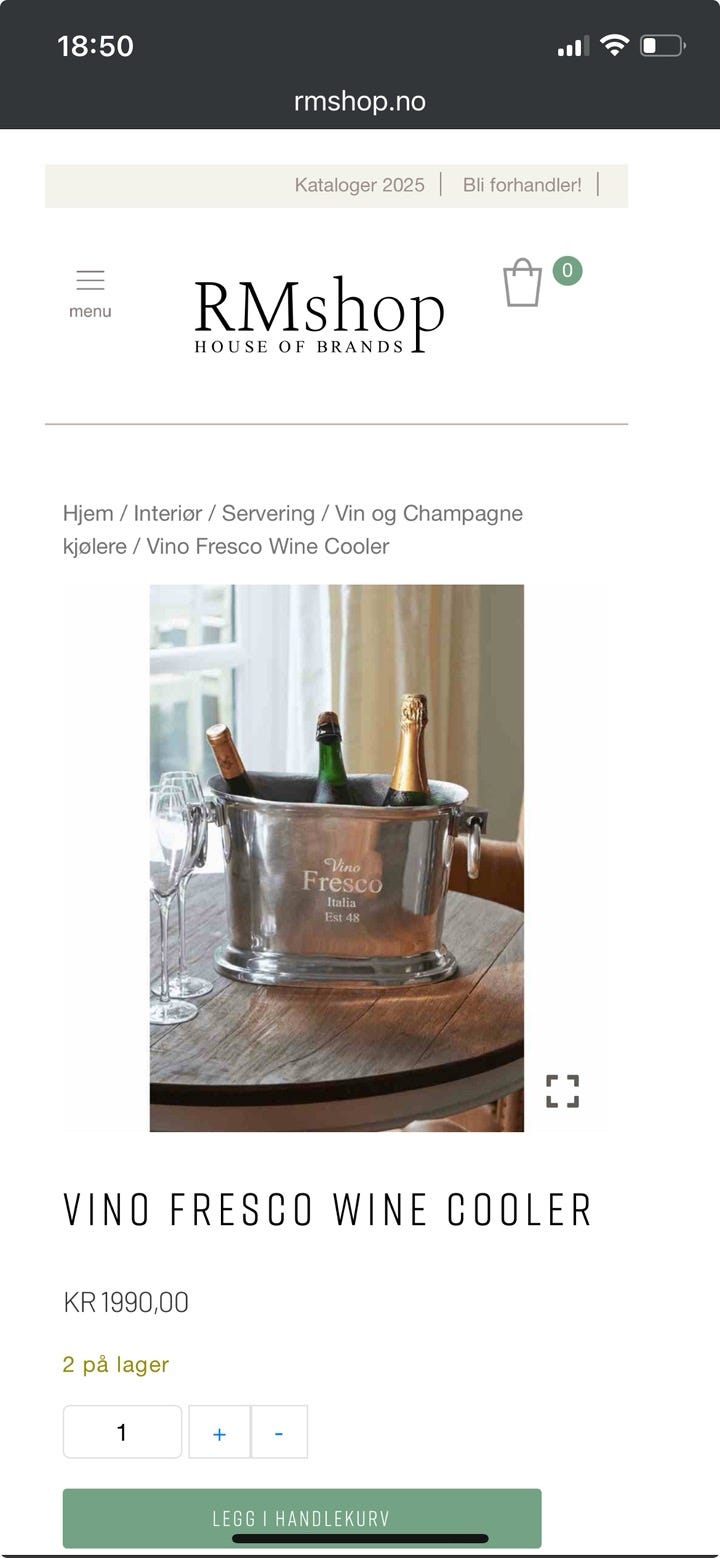720x1558 pixels.
Task: Tap the Wi-Fi status icon
Action: tap(614, 45)
